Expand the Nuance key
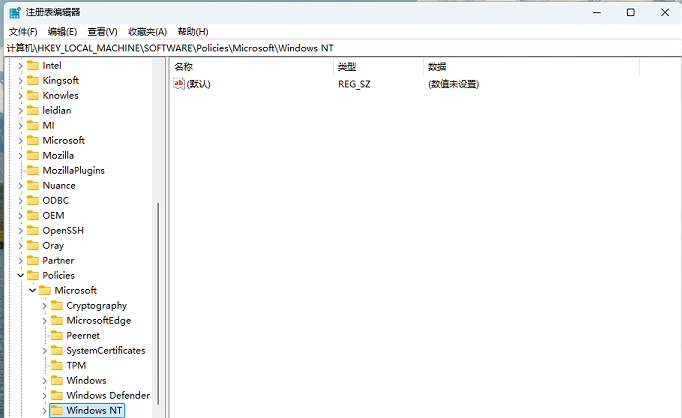 pos(20,186)
